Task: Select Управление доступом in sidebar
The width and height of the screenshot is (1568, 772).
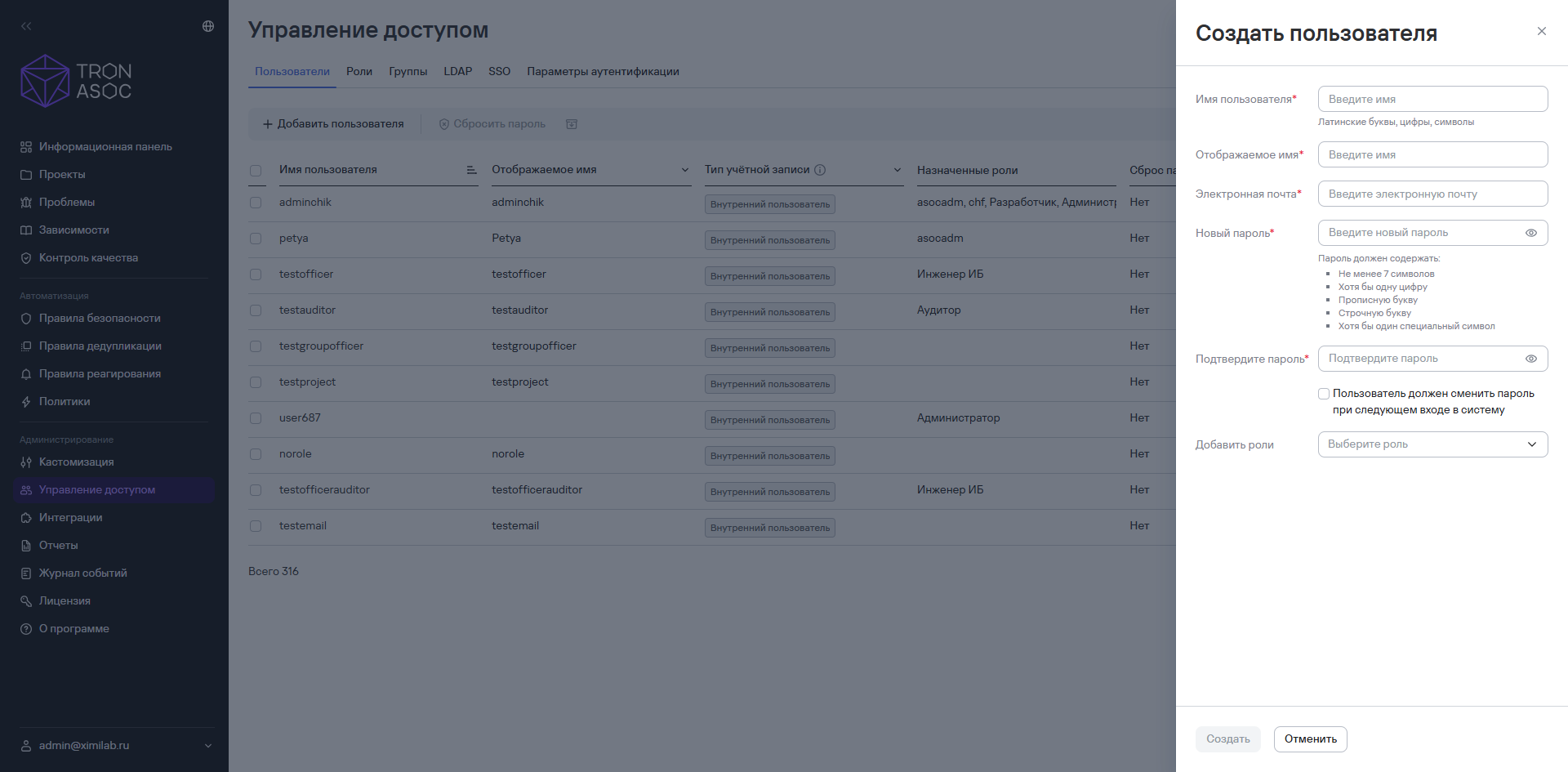Action: pyautogui.click(x=114, y=490)
